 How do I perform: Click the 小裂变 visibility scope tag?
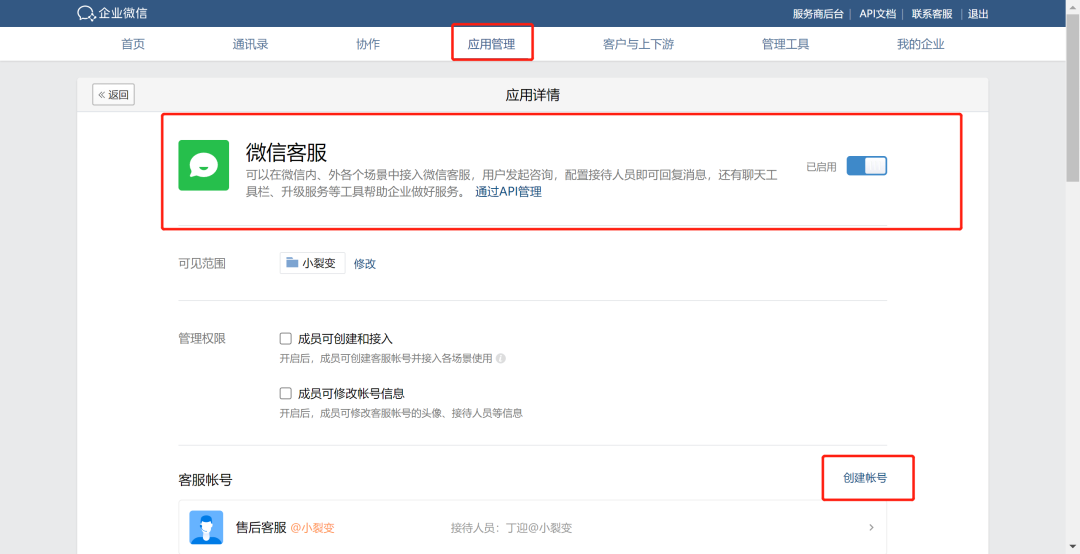pos(312,263)
